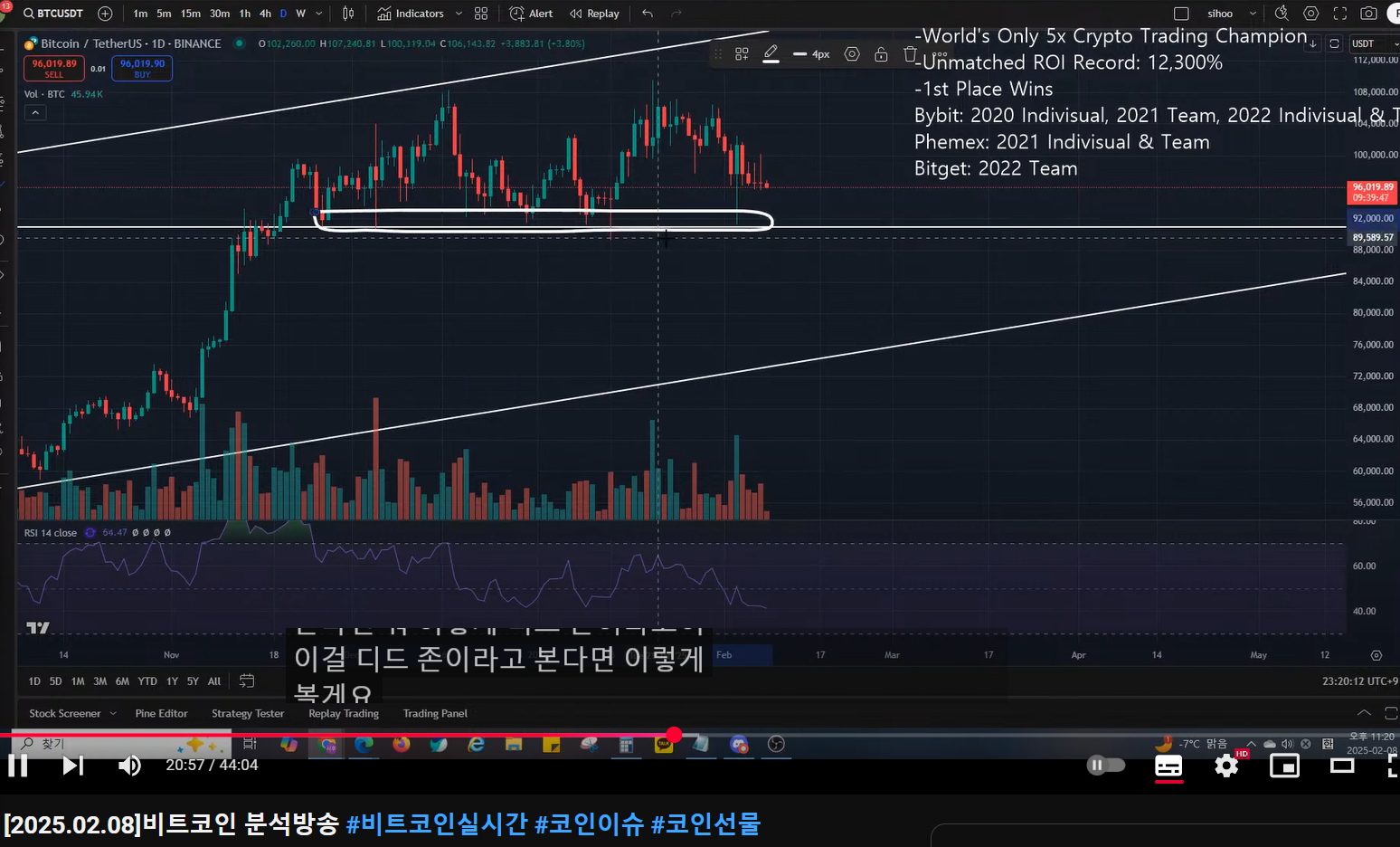The width and height of the screenshot is (1400, 847).
Task: Toggle video subtitles captions button
Action: 1168,766
